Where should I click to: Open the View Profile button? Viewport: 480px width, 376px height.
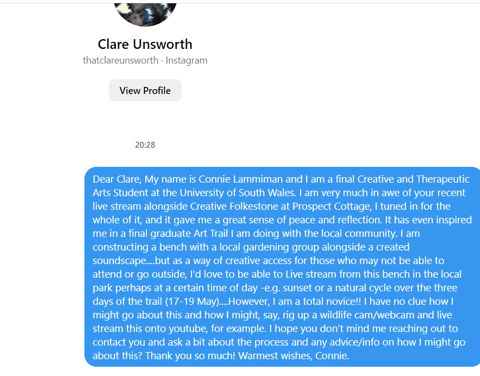click(x=145, y=90)
